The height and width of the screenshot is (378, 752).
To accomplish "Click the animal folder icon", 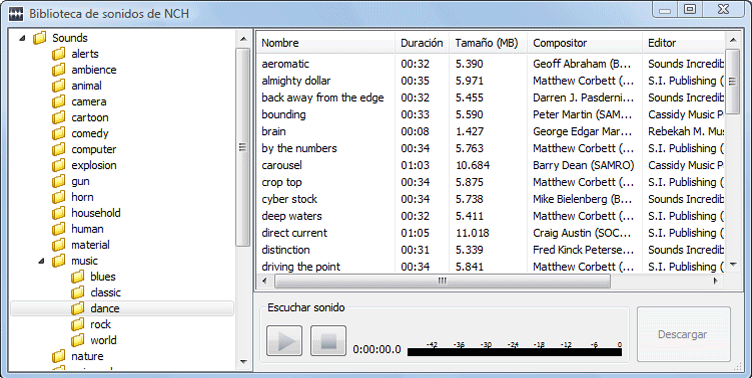I will 59,85.
